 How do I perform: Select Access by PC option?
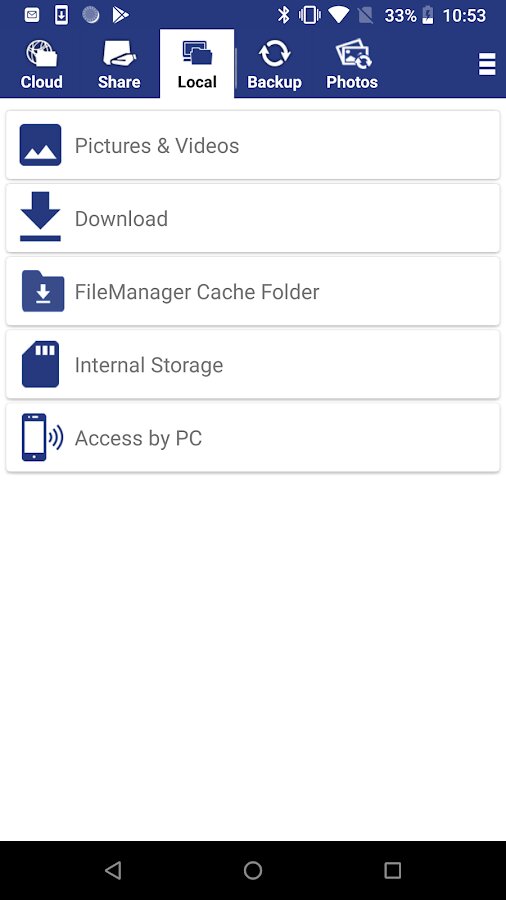point(252,437)
